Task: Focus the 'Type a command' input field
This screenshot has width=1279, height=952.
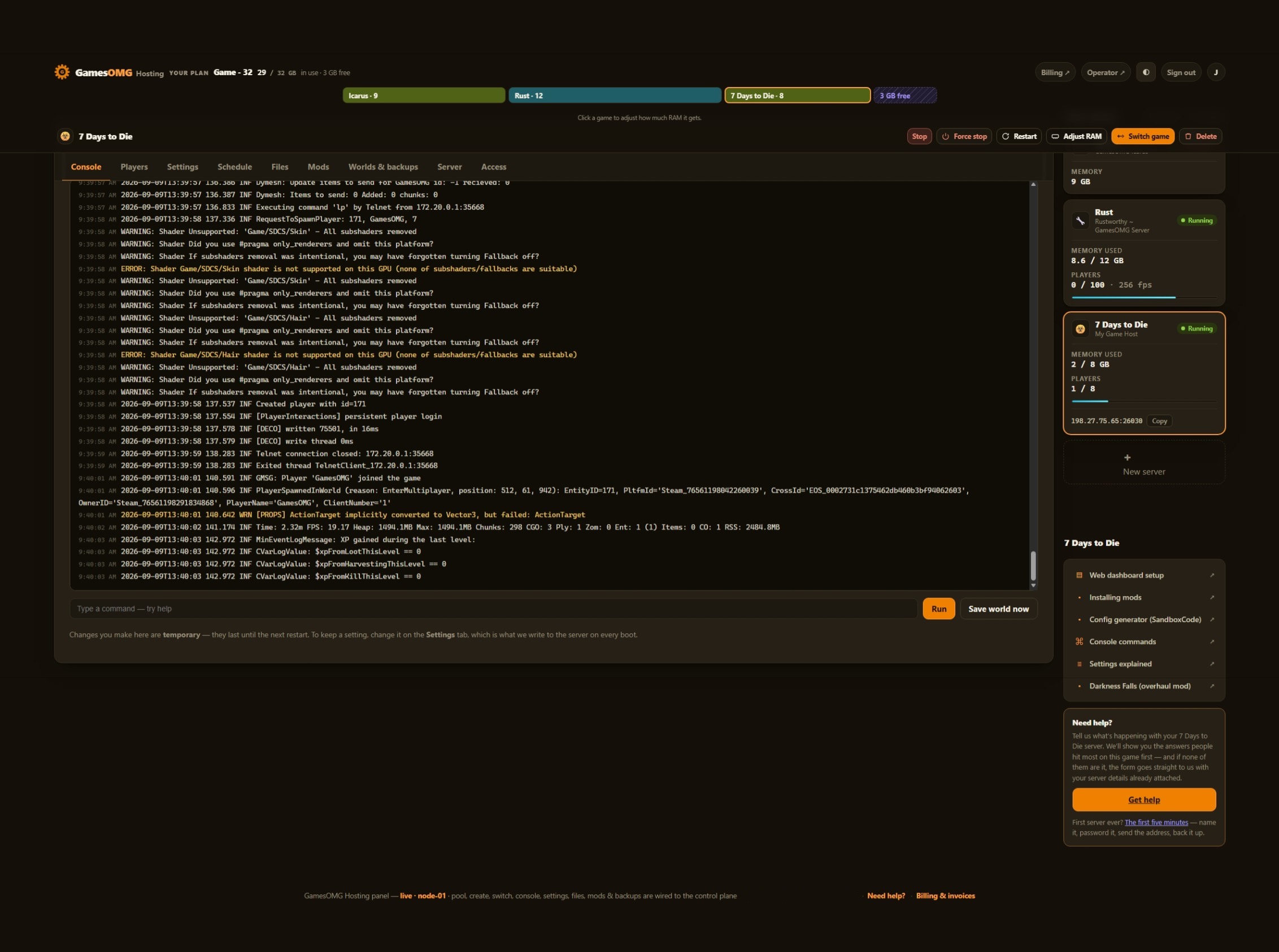Action: click(x=493, y=608)
